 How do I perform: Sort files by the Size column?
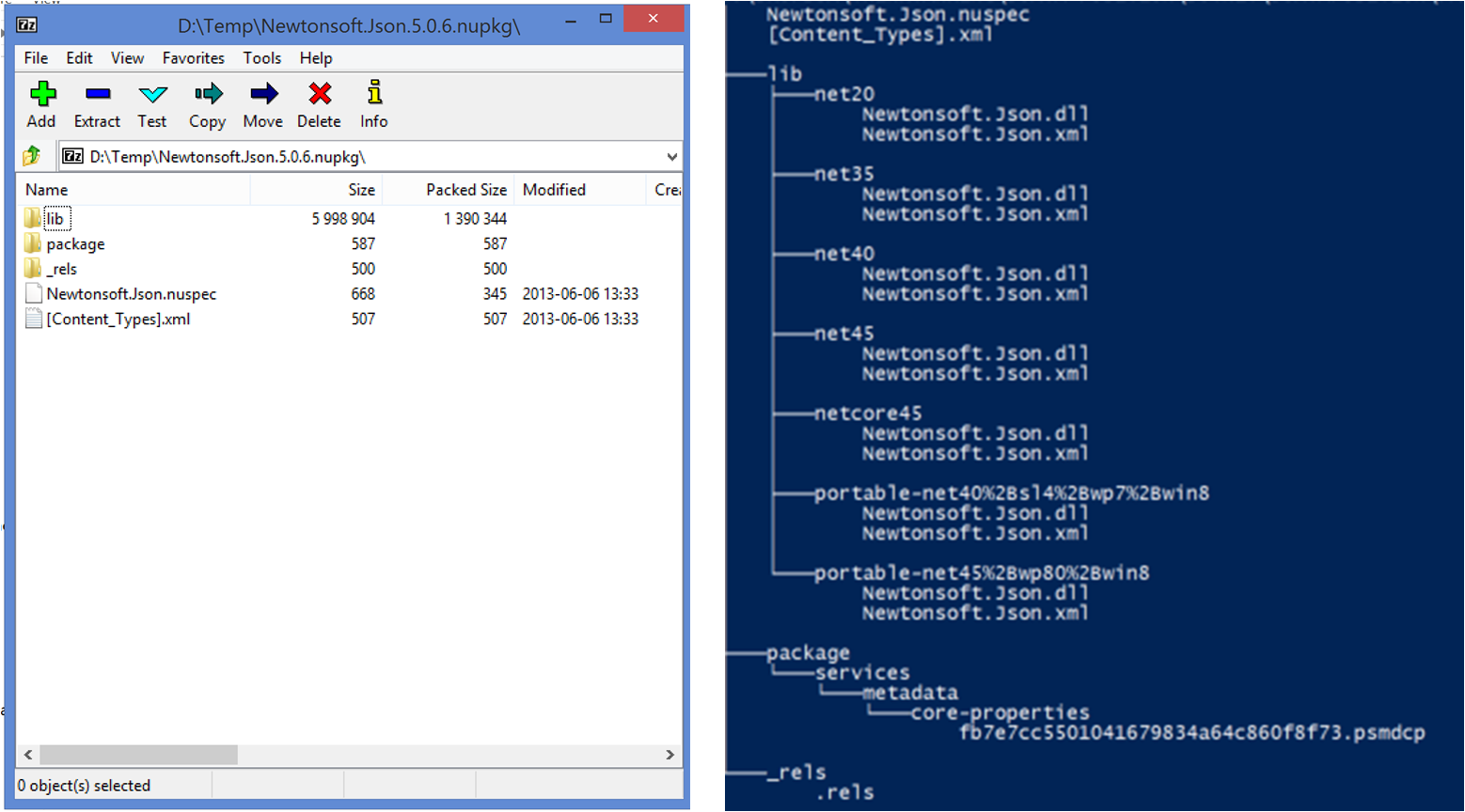(361, 190)
